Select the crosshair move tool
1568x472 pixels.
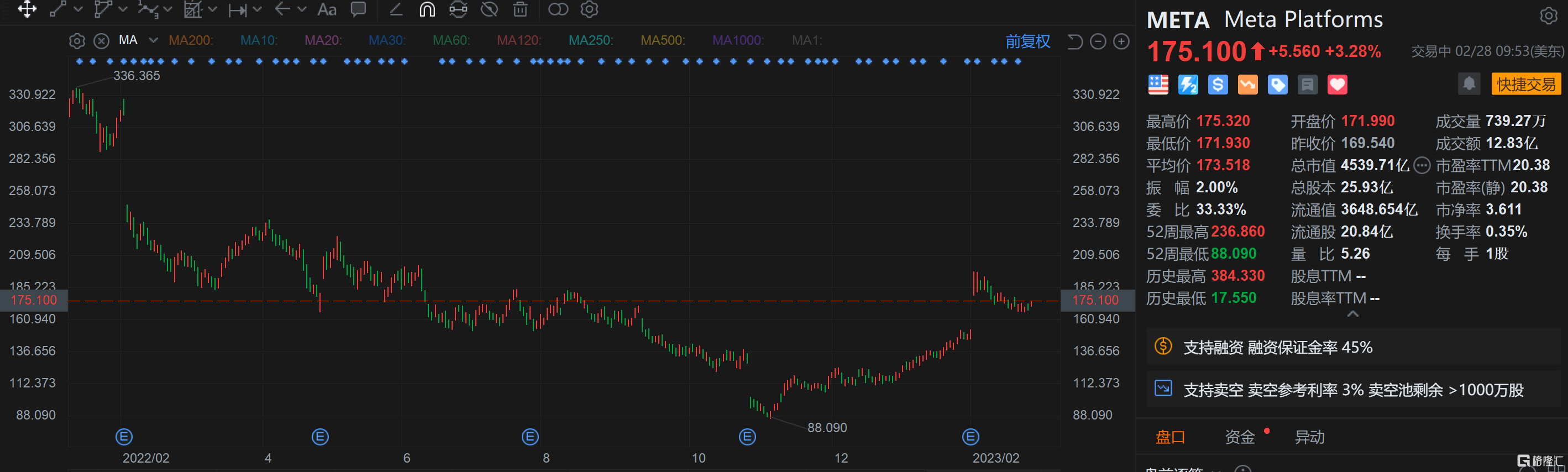pyautogui.click(x=27, y=9)
